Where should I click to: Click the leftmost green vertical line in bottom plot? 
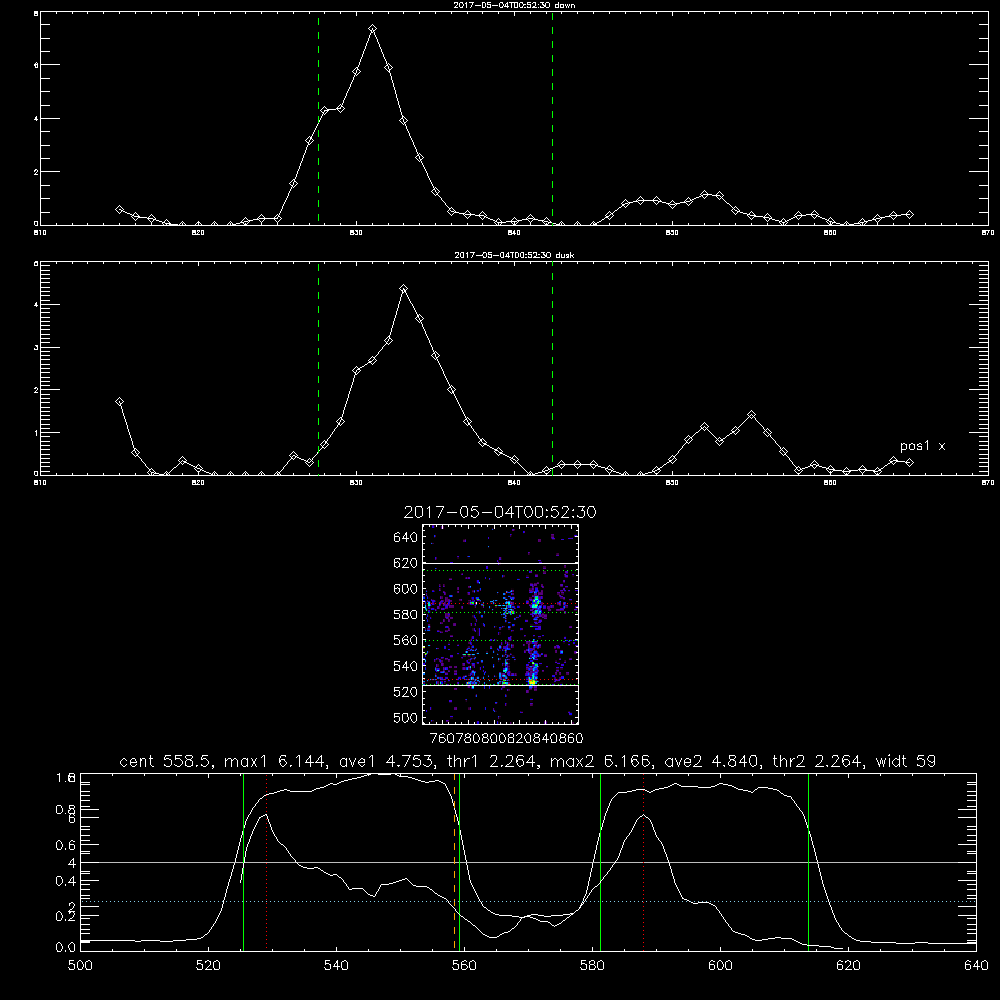pyautogui.click(x=243, y=862)
